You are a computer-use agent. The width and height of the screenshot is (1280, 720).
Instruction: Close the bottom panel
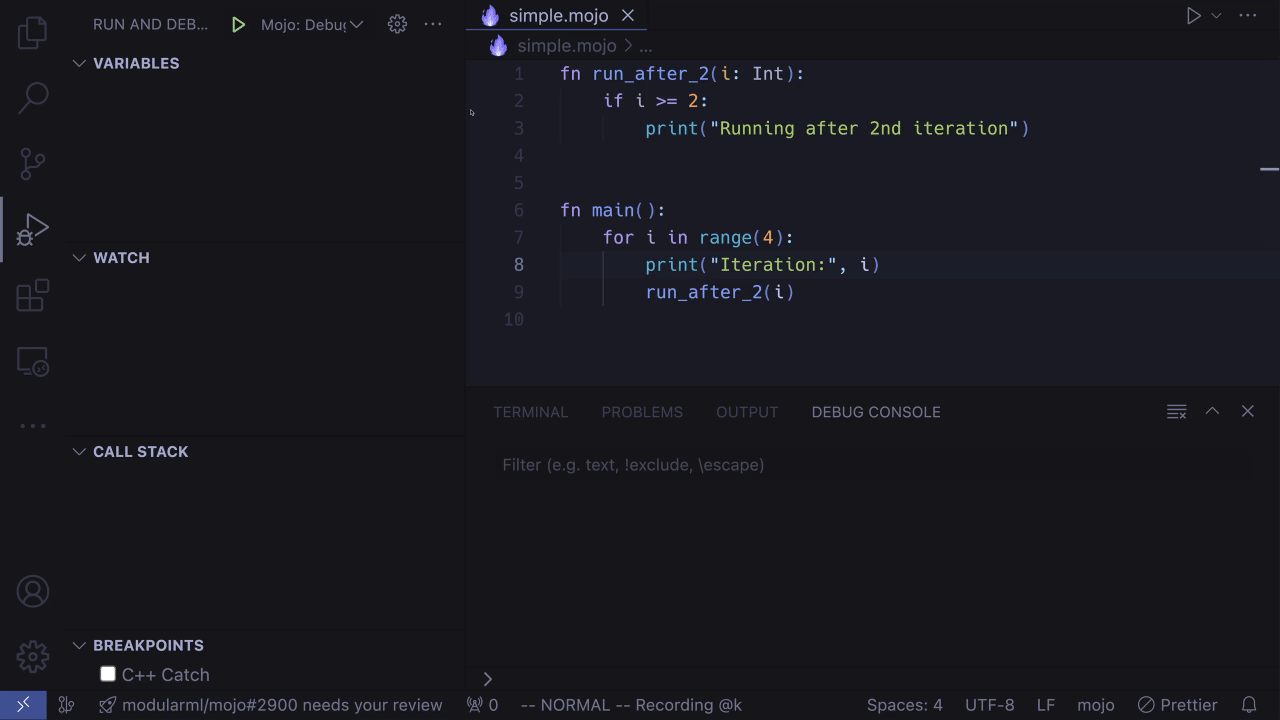1247,411
